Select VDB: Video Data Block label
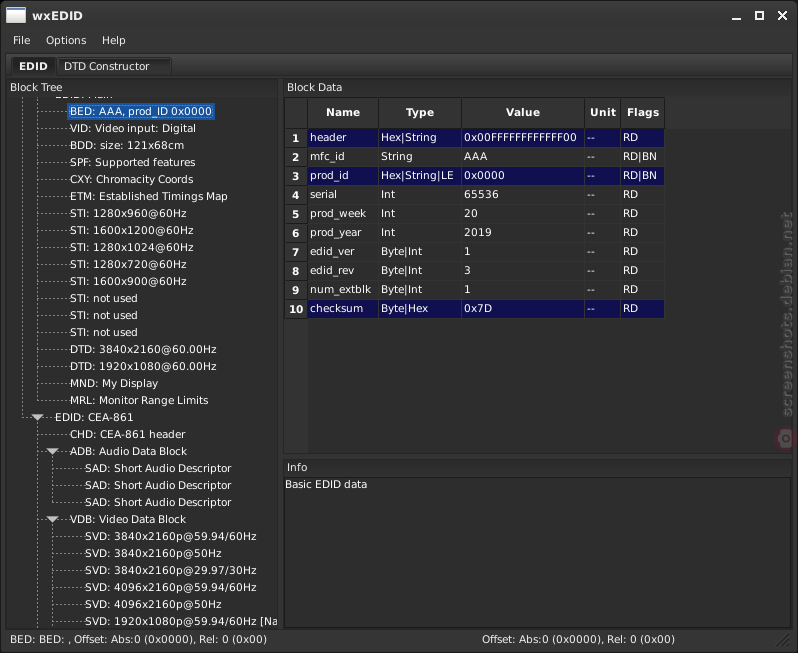 128,519
